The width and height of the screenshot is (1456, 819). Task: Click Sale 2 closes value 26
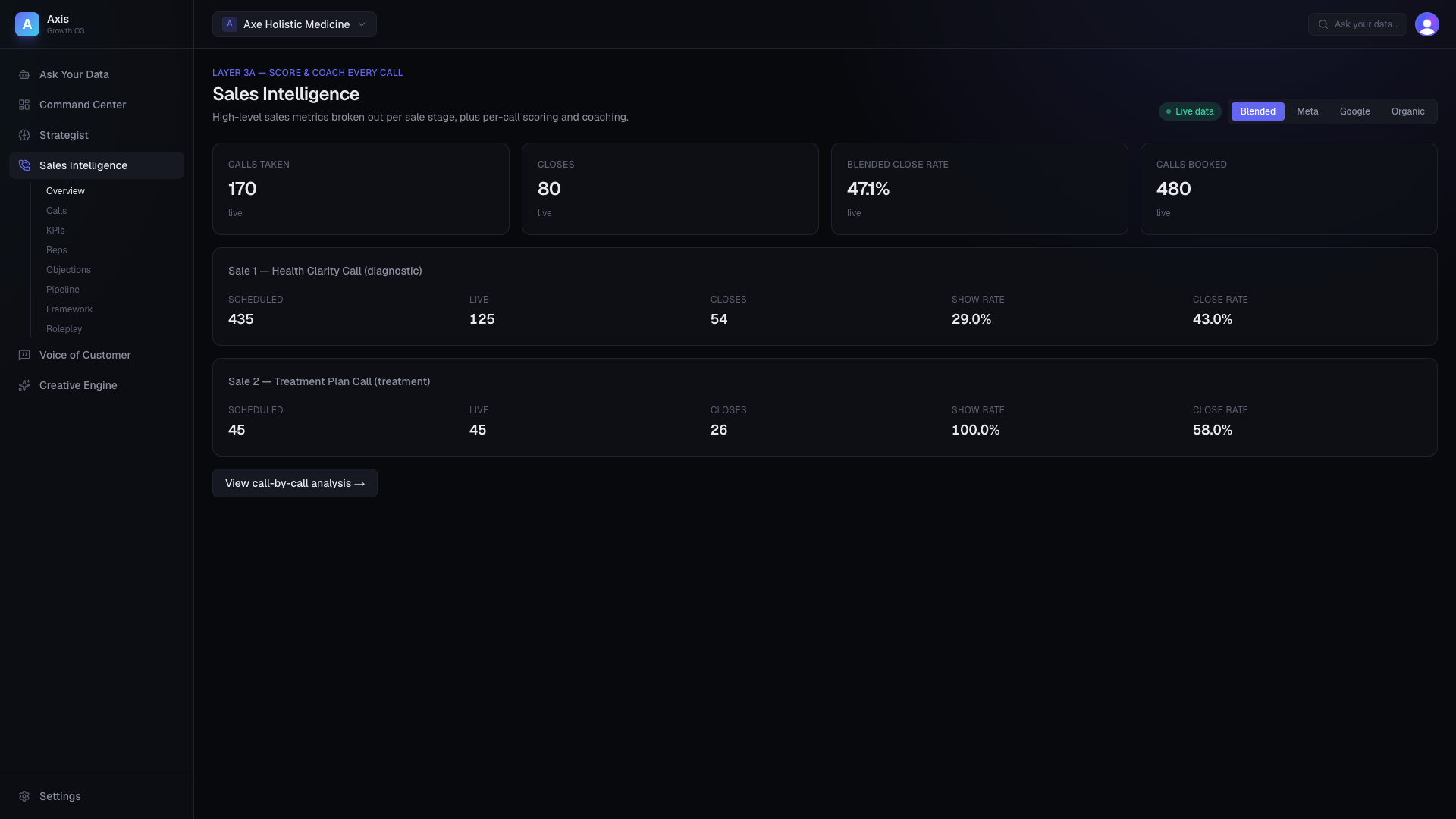click(x=719, y=430)
